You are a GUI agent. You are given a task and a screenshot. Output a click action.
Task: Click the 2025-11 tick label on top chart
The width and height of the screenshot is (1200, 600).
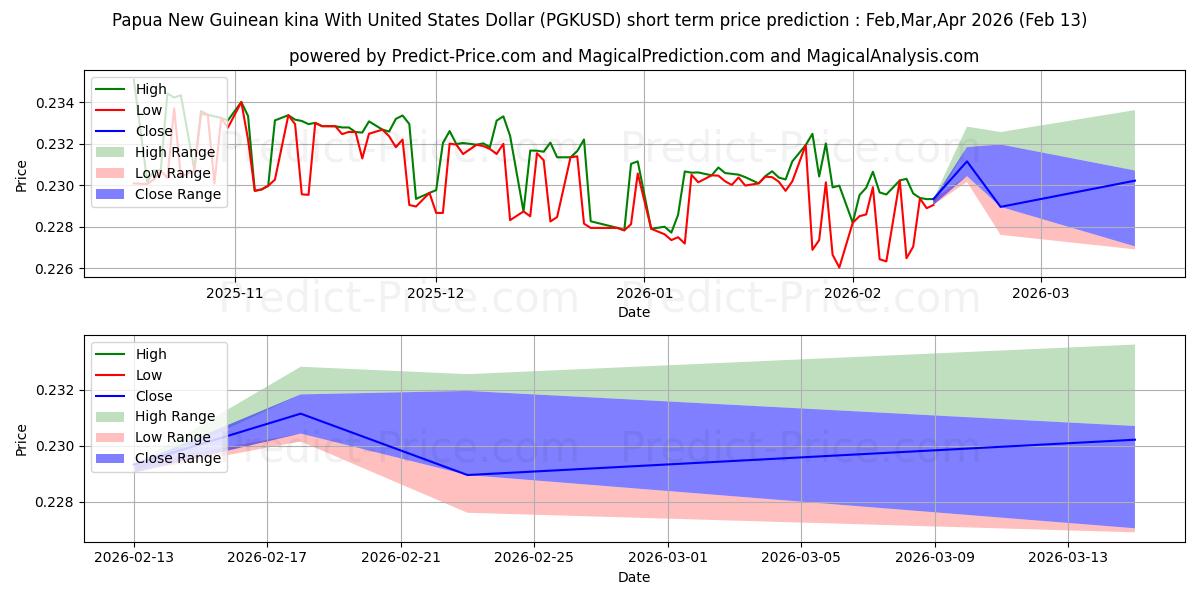coord(235,295)
